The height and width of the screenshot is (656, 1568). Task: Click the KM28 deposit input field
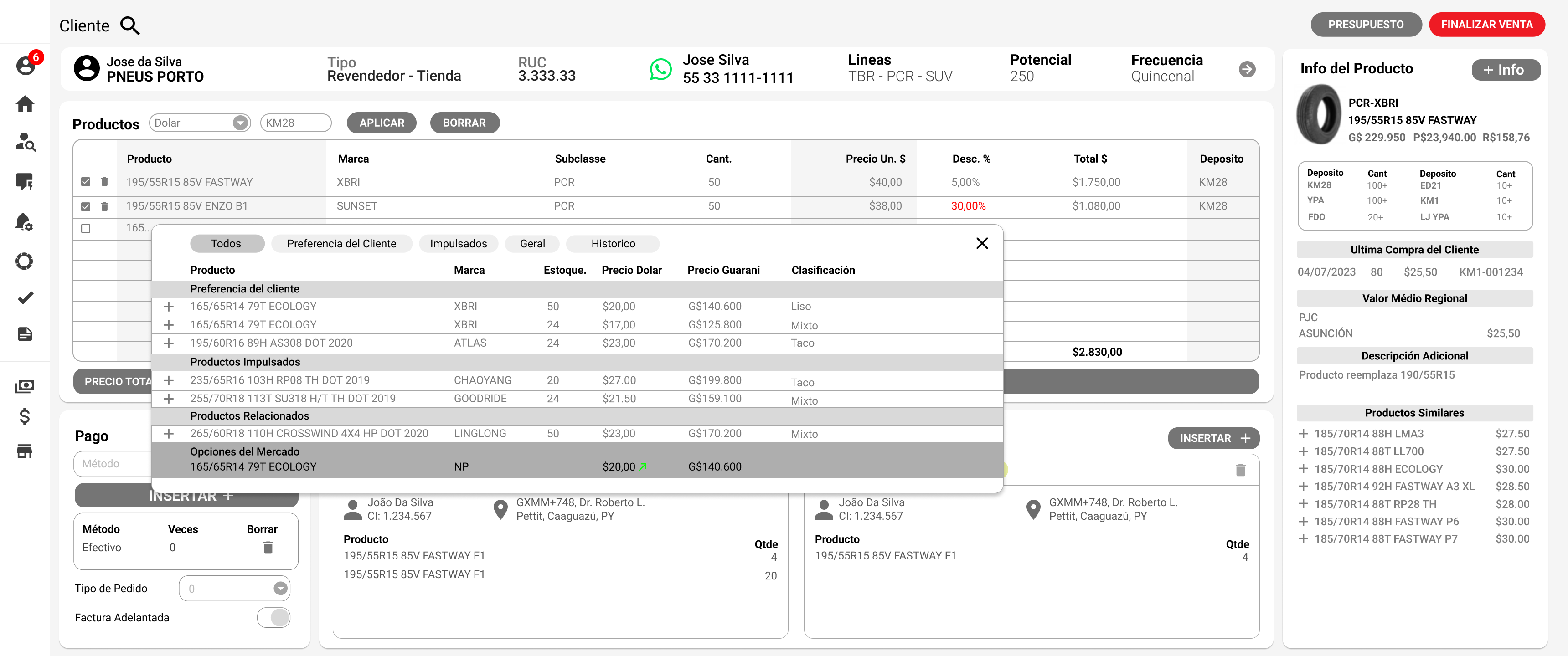tap(295, 123)
